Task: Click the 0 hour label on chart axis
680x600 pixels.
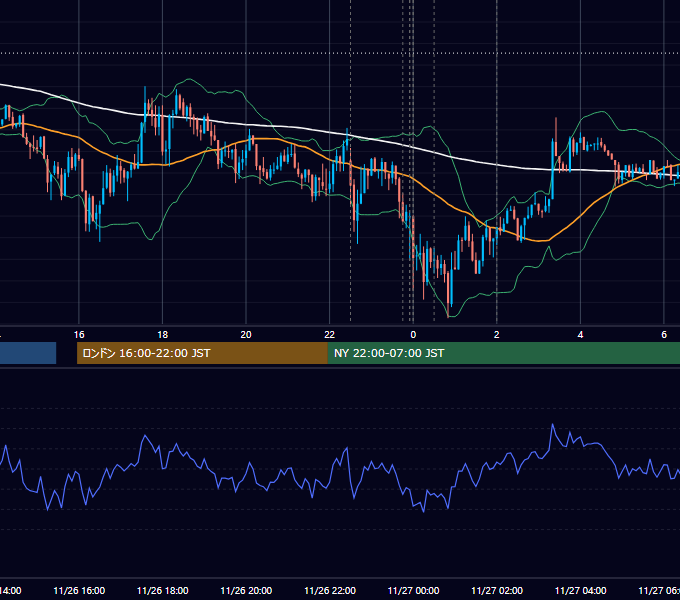Action: [x=413, y=334]
